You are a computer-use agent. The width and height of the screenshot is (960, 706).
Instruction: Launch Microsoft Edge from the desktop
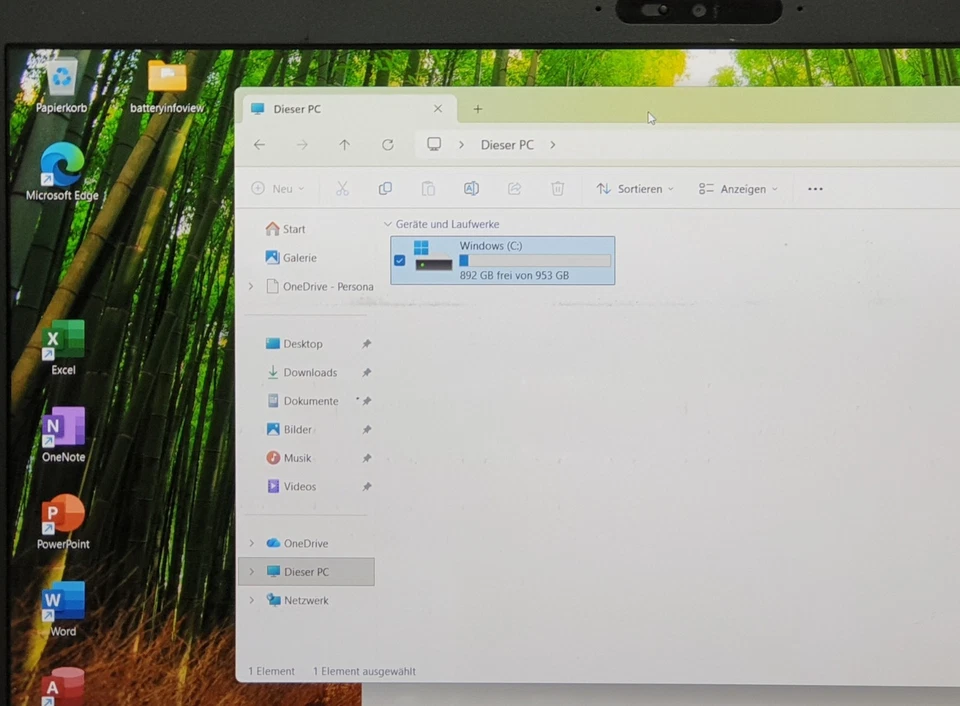point(62,172)
